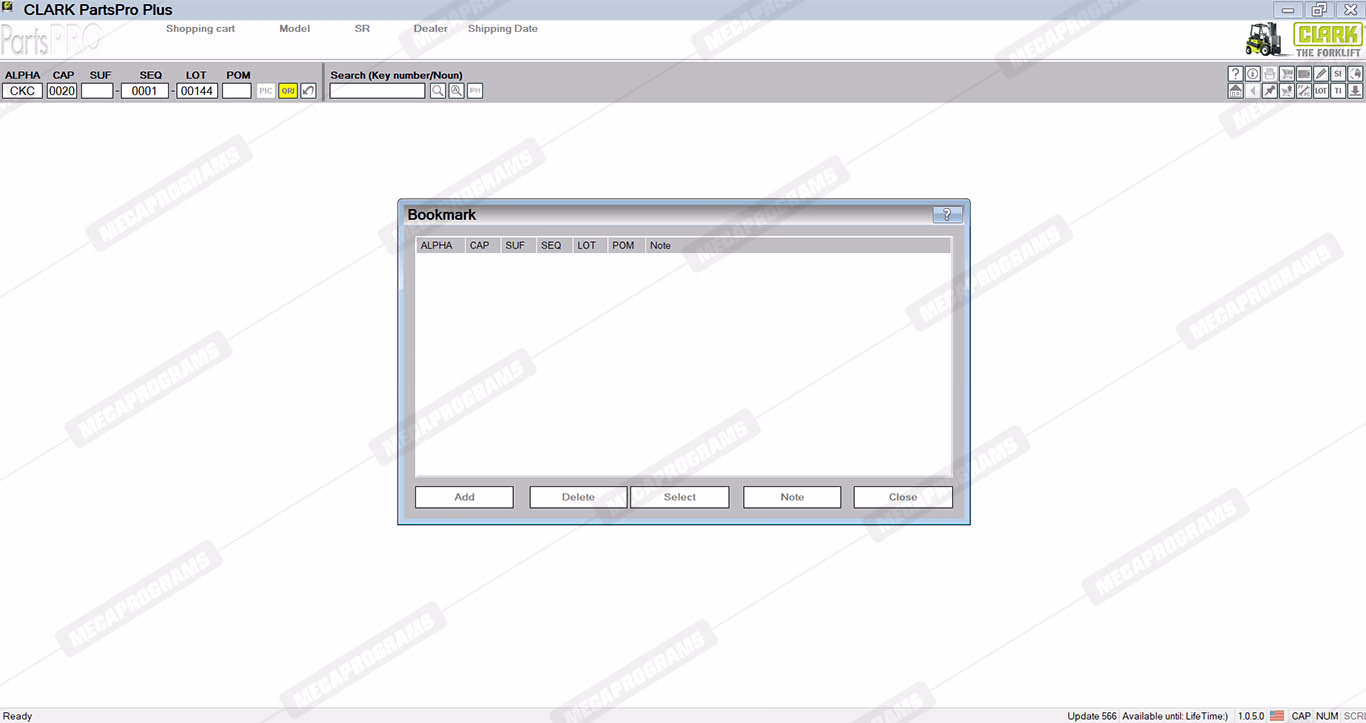This screenshot has width=1366, height=723.
Task: Click the CAP input field containing 0020
Action: point(62,91)
